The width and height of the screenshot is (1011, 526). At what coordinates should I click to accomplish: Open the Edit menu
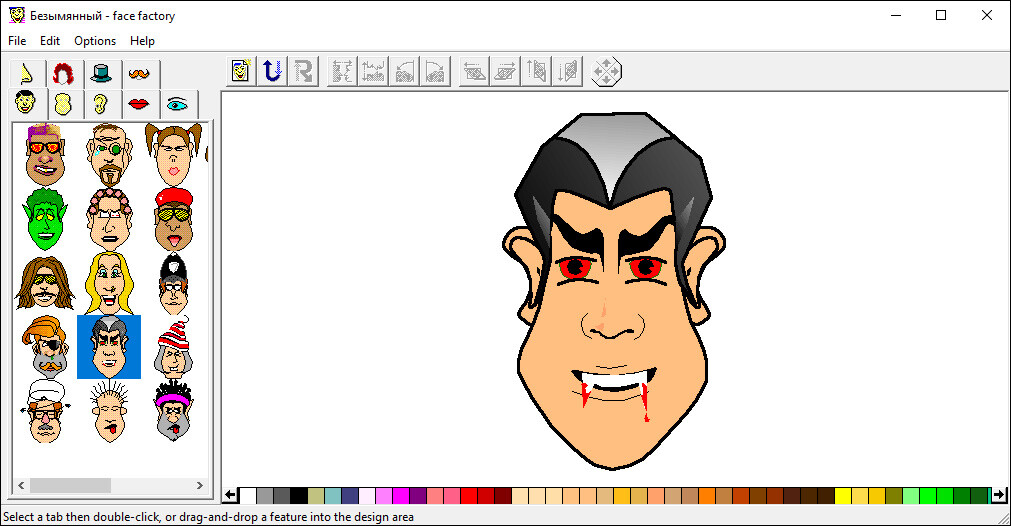(x=50, y=41)
